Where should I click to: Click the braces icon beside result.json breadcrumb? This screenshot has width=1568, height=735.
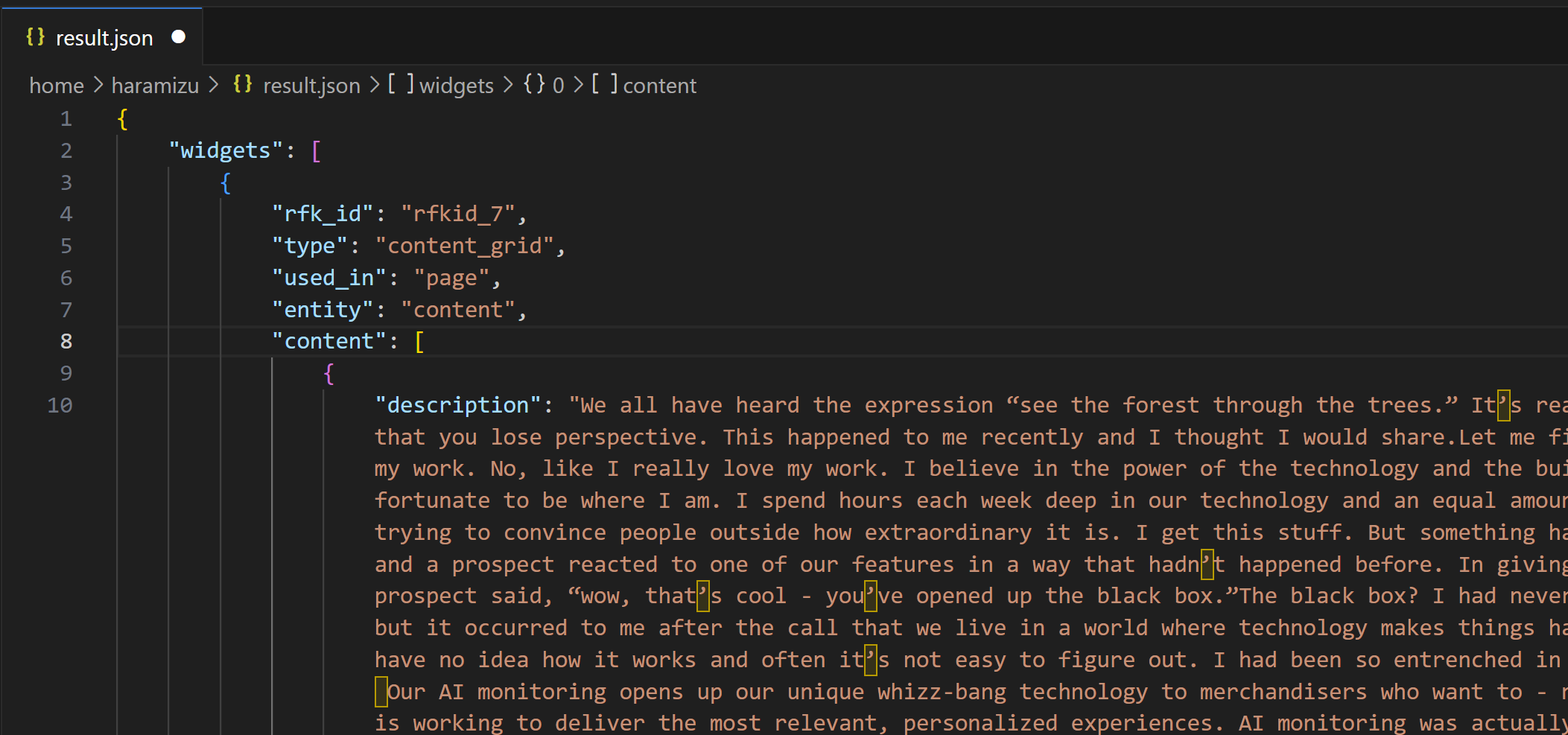(243, 84)
